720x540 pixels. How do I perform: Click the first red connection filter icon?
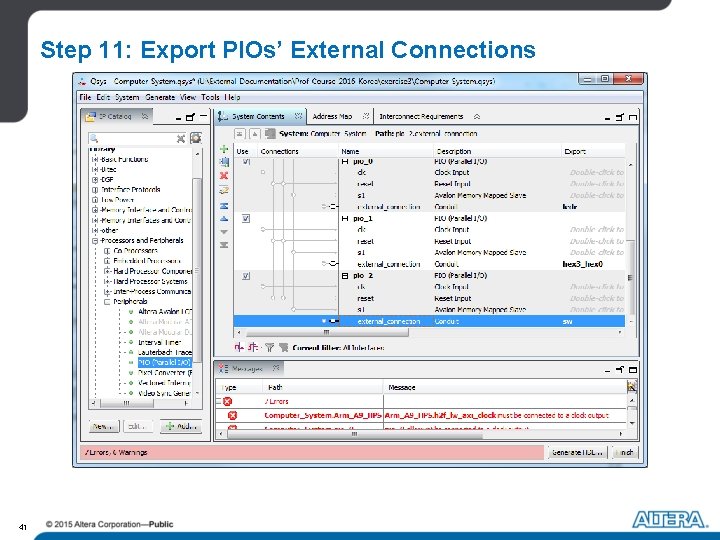(239, 348)
